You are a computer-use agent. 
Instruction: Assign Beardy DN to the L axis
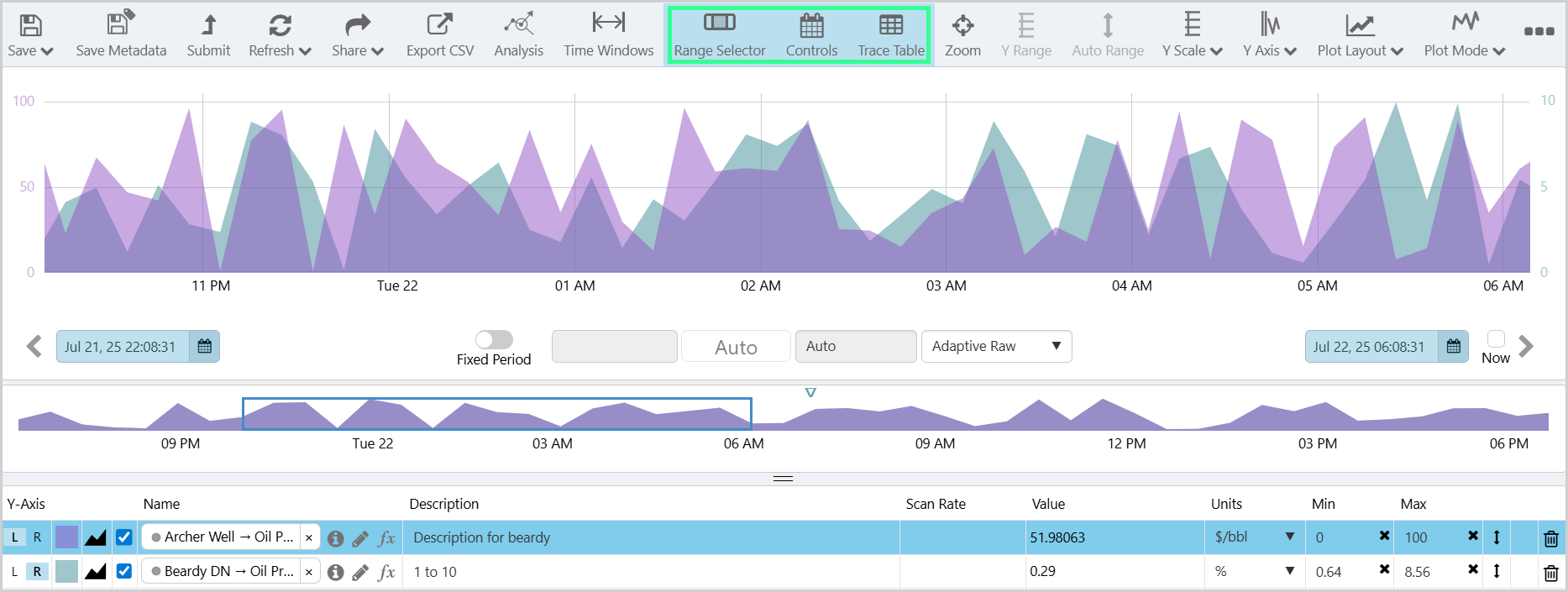[x=14, y=572]
